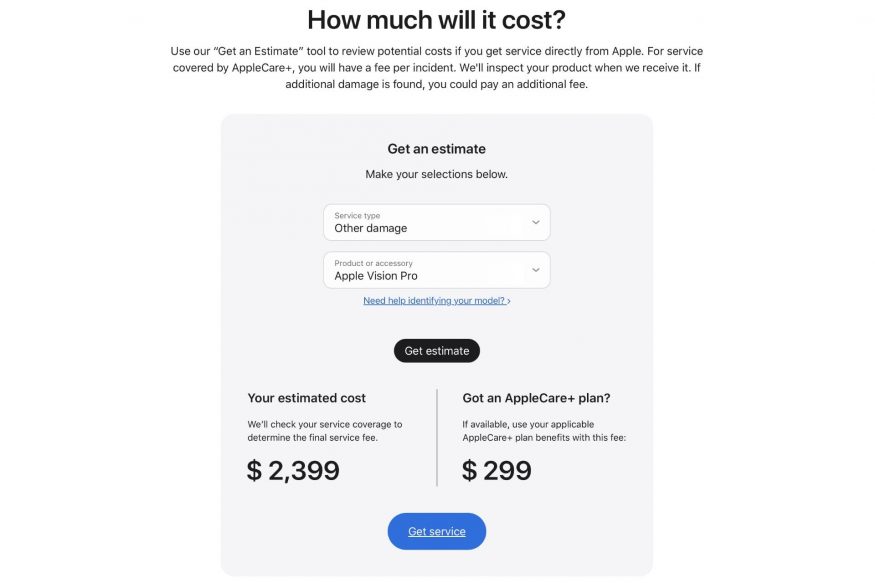Open the Service type dropdown
The height and width of the screenshot is (583, 875).
click(x=436, y=222)
